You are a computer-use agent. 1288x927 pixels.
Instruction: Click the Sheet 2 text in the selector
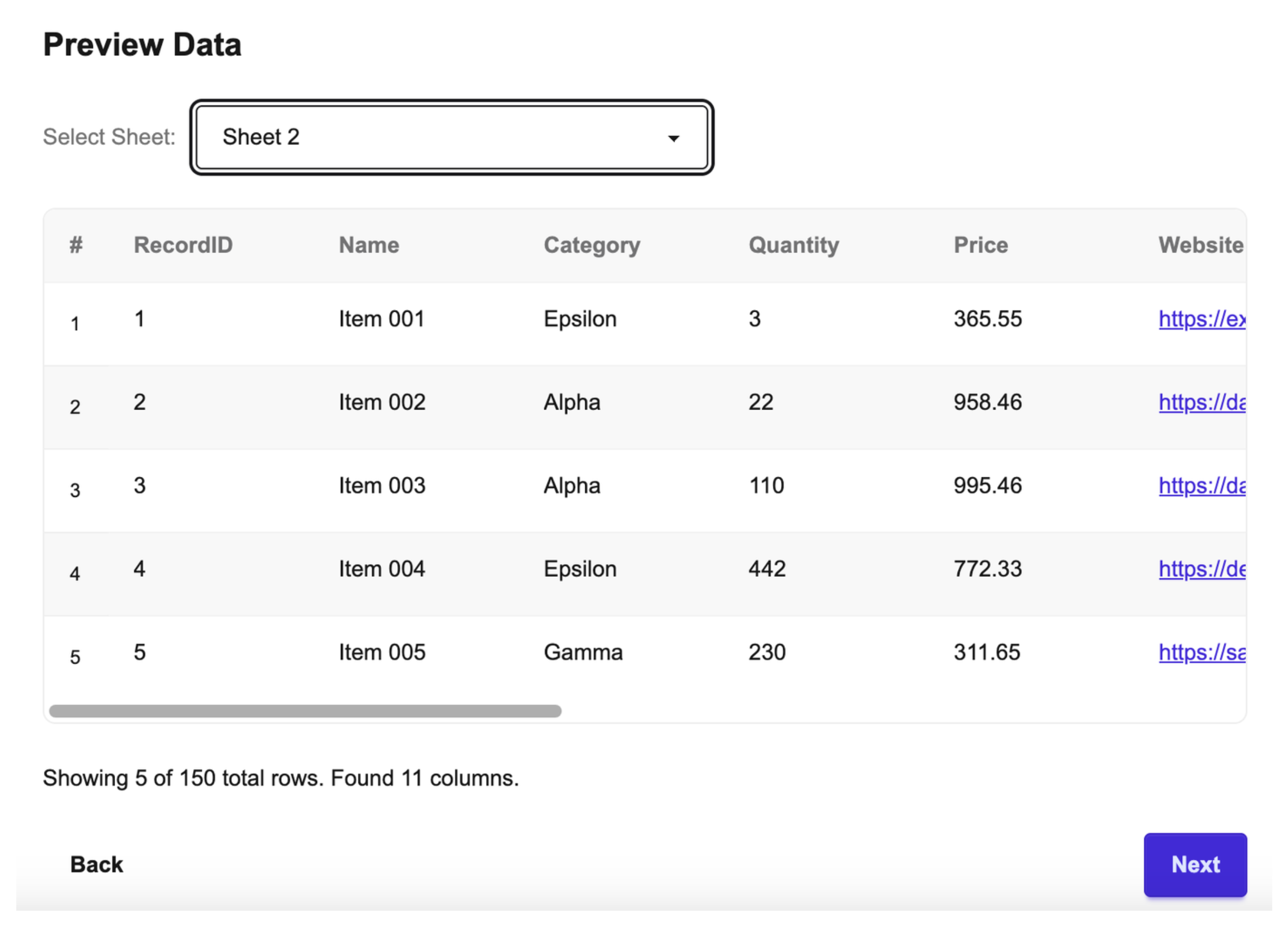point(261,137)
